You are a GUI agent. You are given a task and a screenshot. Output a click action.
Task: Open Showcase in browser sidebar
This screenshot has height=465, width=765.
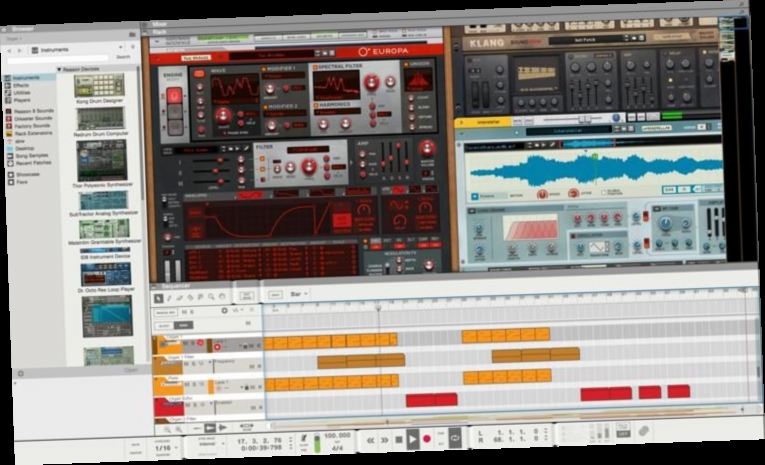28,174
